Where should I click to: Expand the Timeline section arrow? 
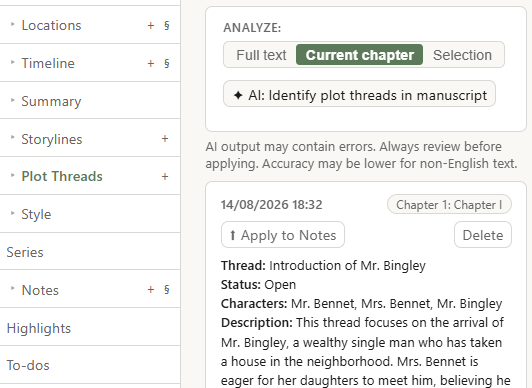point(13,62)
